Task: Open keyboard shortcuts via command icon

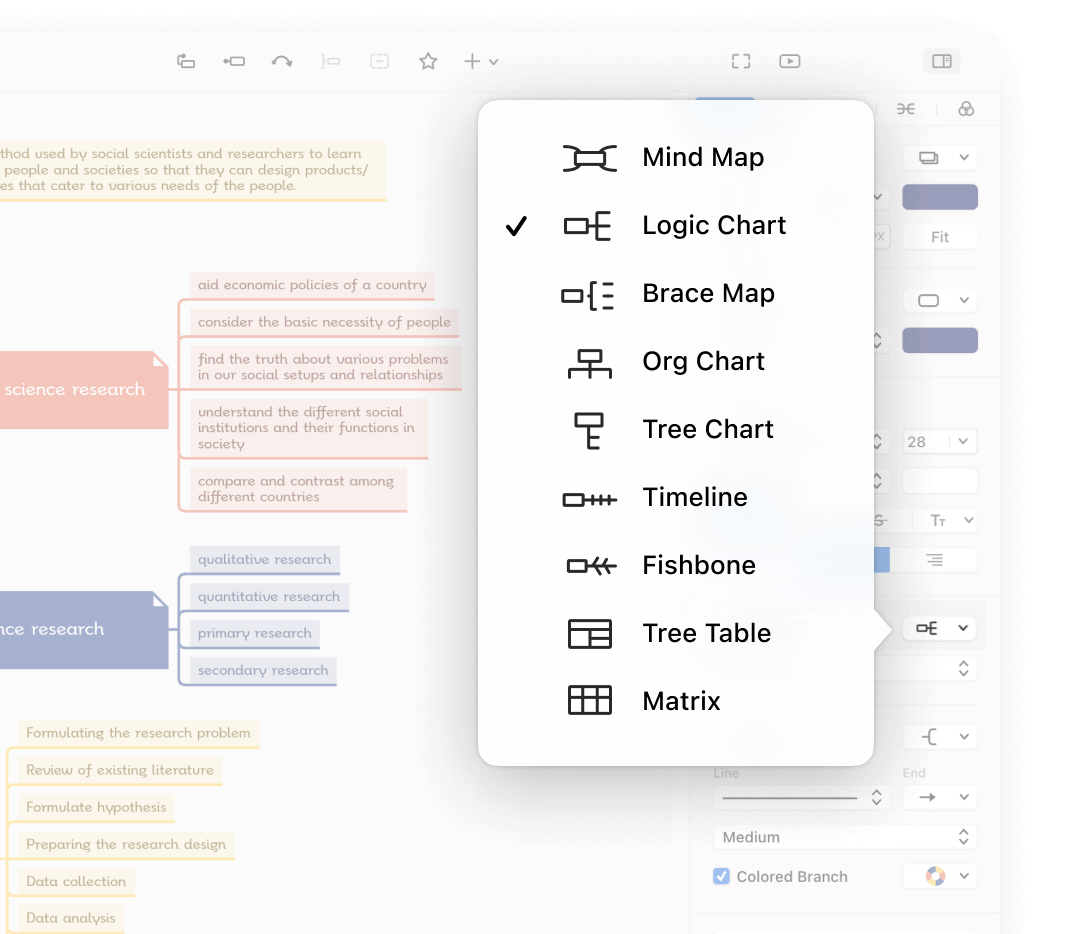Action: tap(906, 109)
